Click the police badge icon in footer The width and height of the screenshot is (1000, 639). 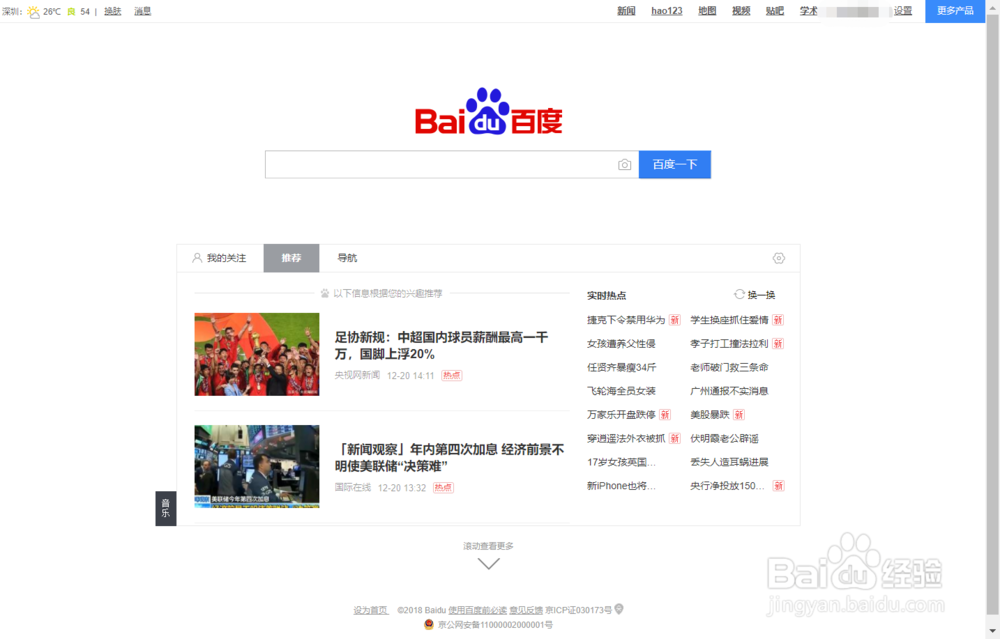coord(429,624)
